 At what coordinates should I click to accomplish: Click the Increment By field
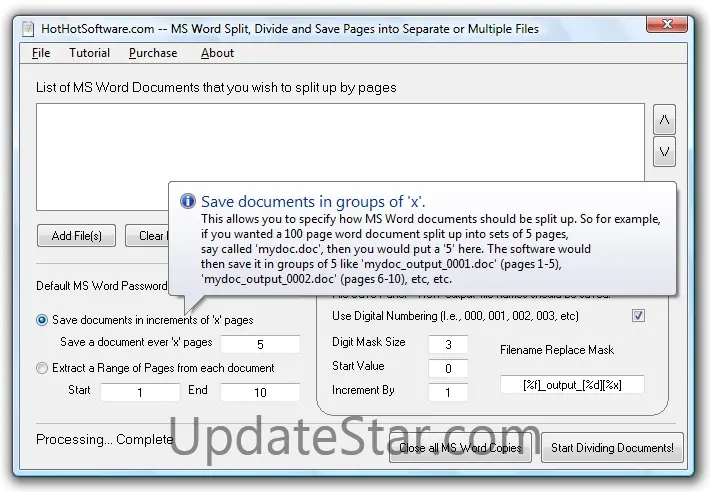click(x=448, y=392)
